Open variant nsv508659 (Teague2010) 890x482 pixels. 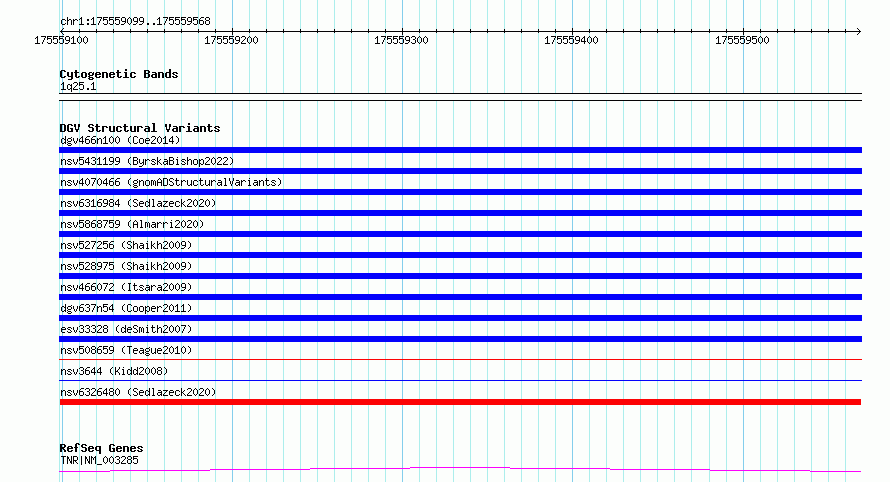126,350
